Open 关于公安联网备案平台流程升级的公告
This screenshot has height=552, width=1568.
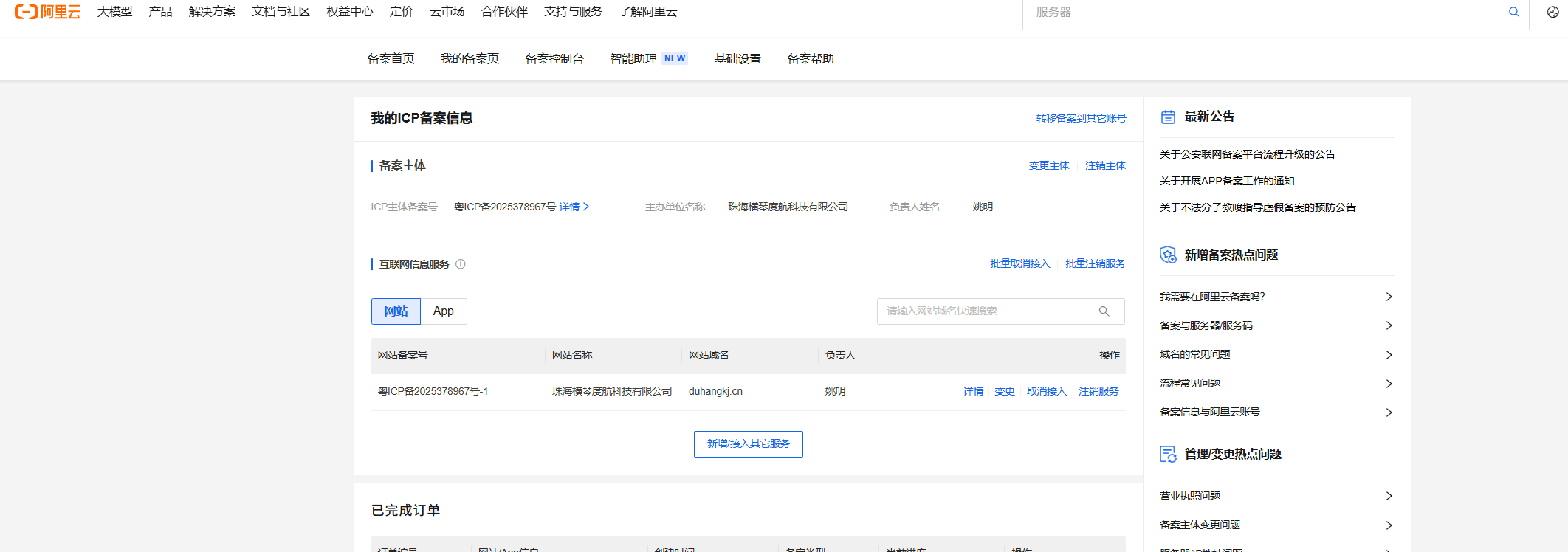click(x=1248, y=154)
